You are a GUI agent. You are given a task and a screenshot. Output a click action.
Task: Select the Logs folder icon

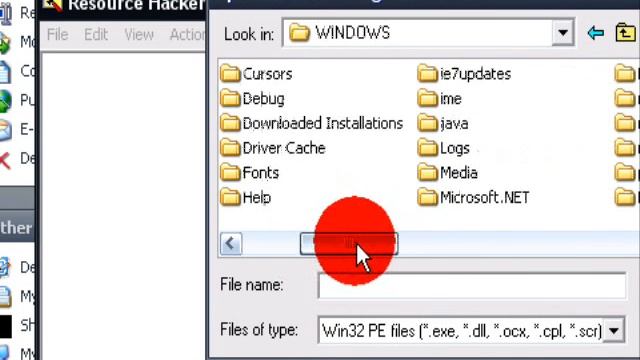click(428, 148)
